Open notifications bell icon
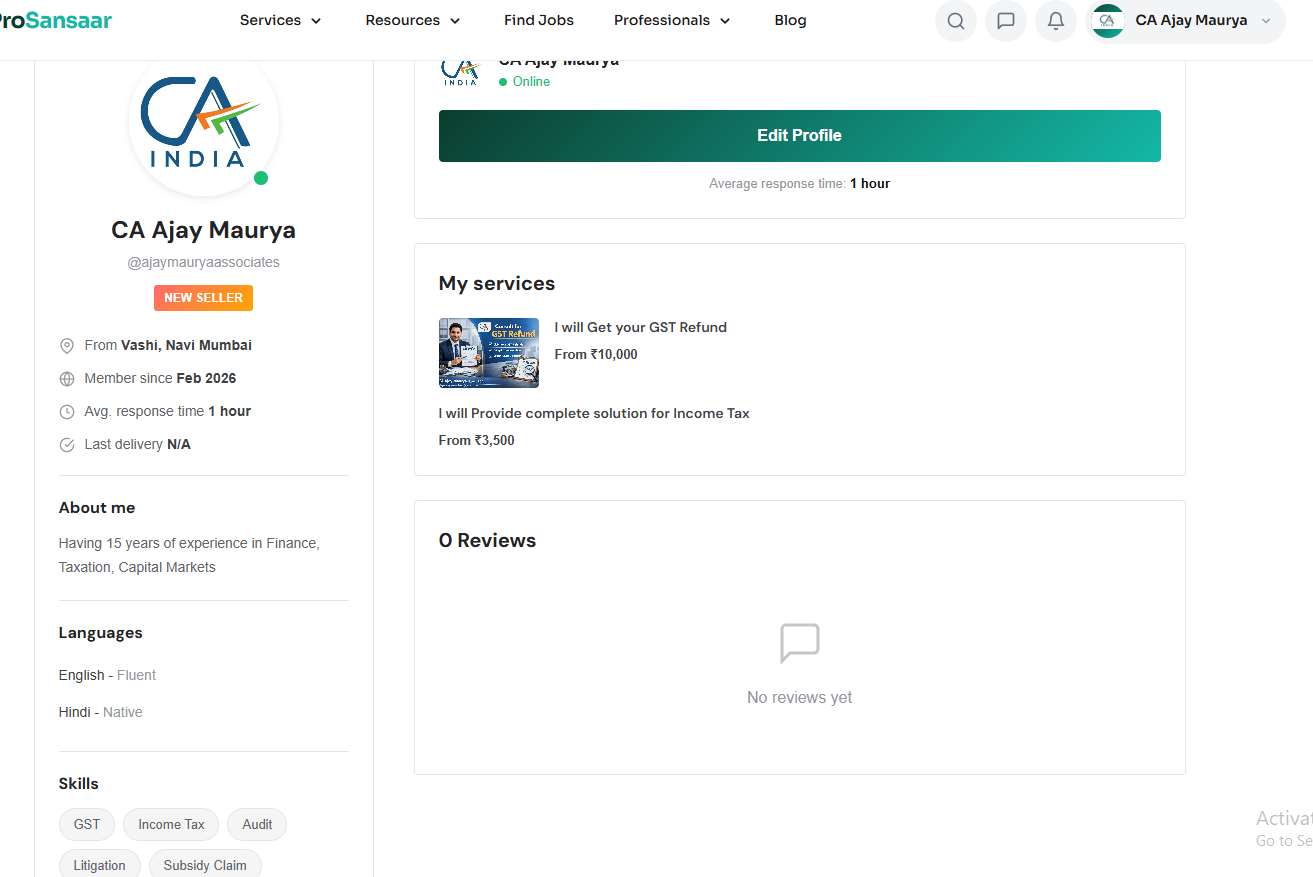 coord(1056,21)
